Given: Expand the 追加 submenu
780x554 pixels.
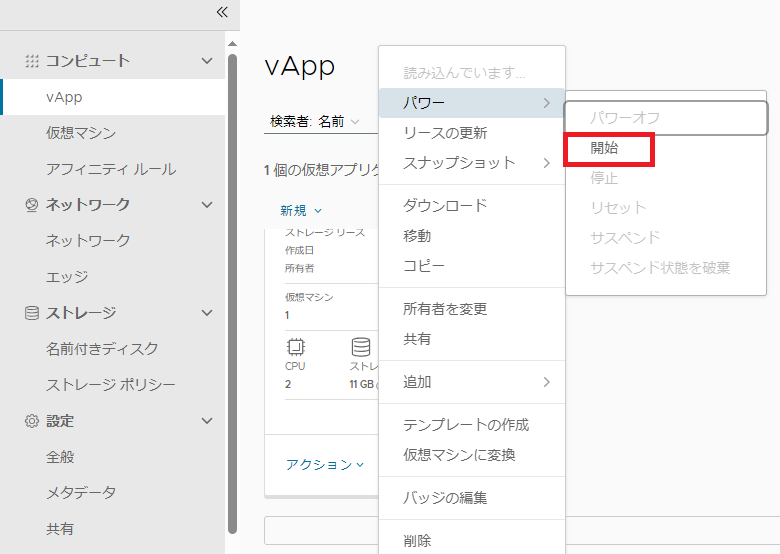Looking at the screenshot, I should (x=472, y=382).
